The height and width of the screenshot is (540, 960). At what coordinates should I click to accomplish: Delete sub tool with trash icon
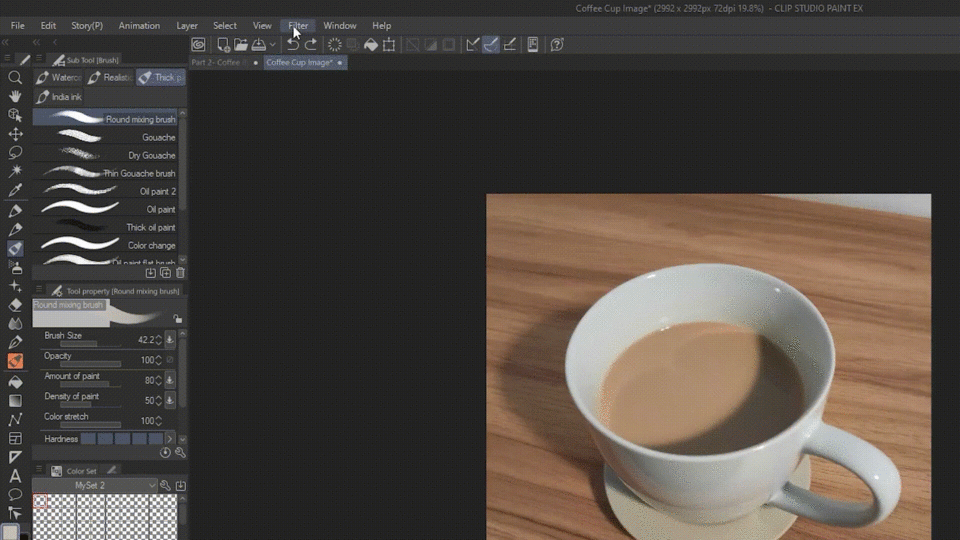pyautogui.click(x=180, y=273)
